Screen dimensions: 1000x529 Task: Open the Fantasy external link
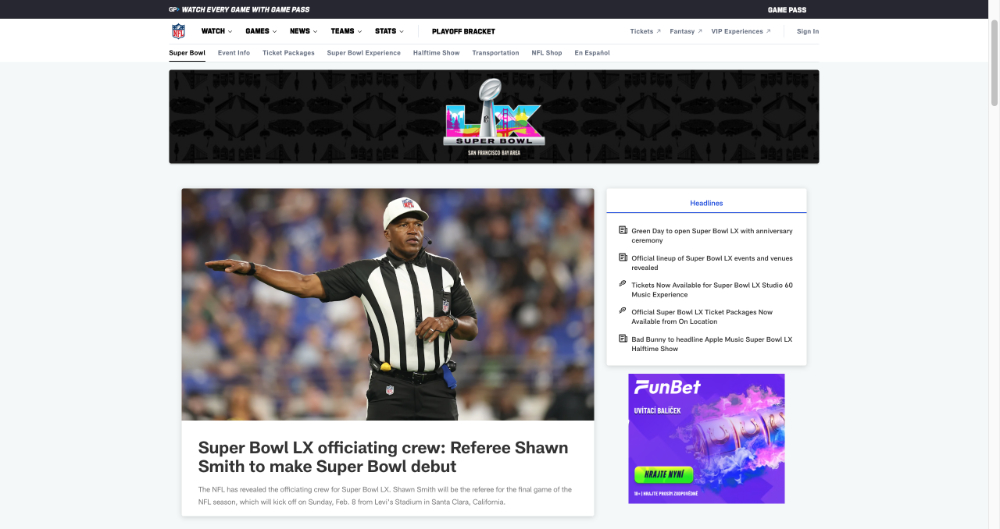click(x=686, y=31)
